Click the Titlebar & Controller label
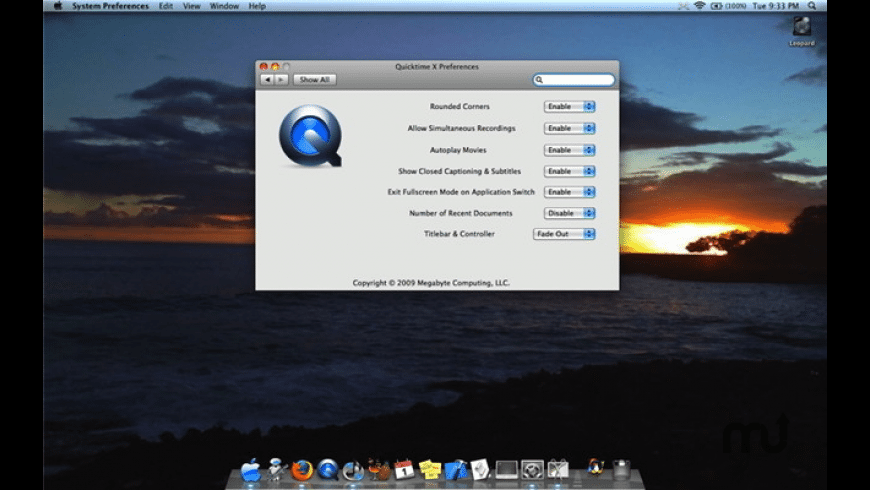Image resolution: width=870 pixels, height=490 pixels. click(x=459, y=234)
